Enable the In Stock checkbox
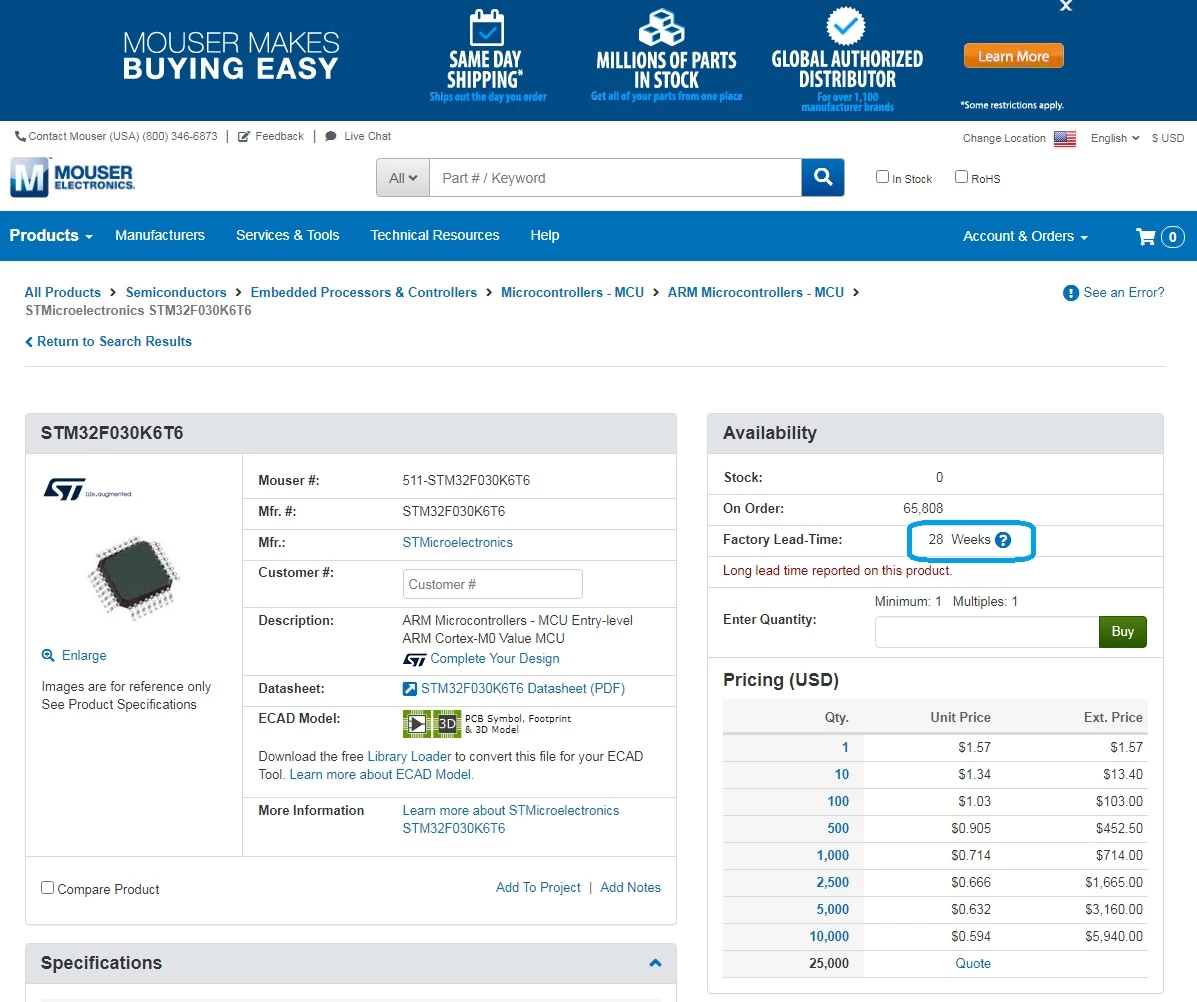Image resolution: width=1197 pixels, height=1002 pixels. 882,177
